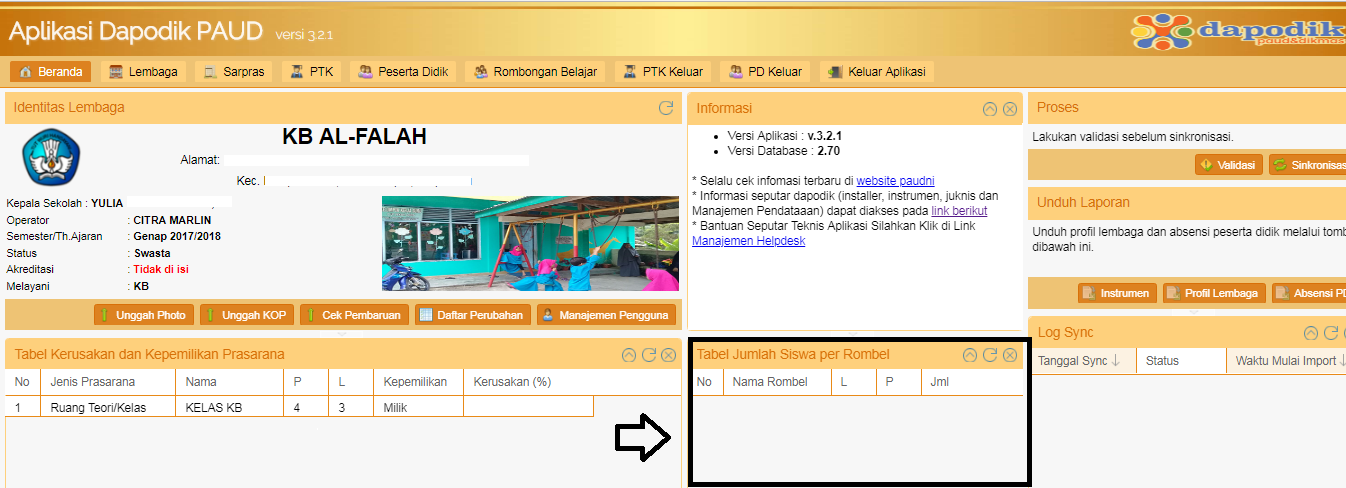
Task: Open Manajemen Pengguna
Action: (606, 315)
